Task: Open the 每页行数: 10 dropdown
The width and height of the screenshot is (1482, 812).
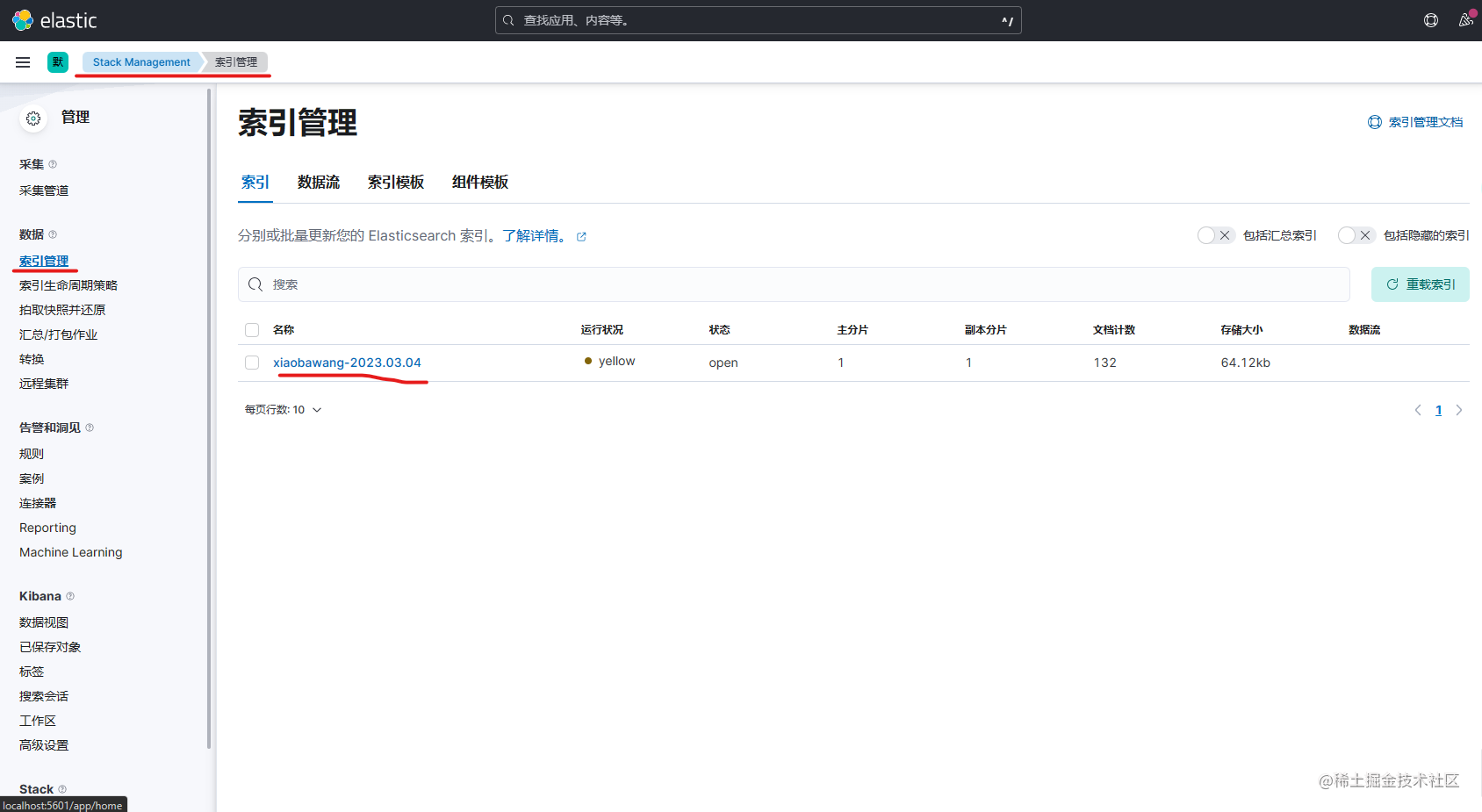Action: (283, 409)
